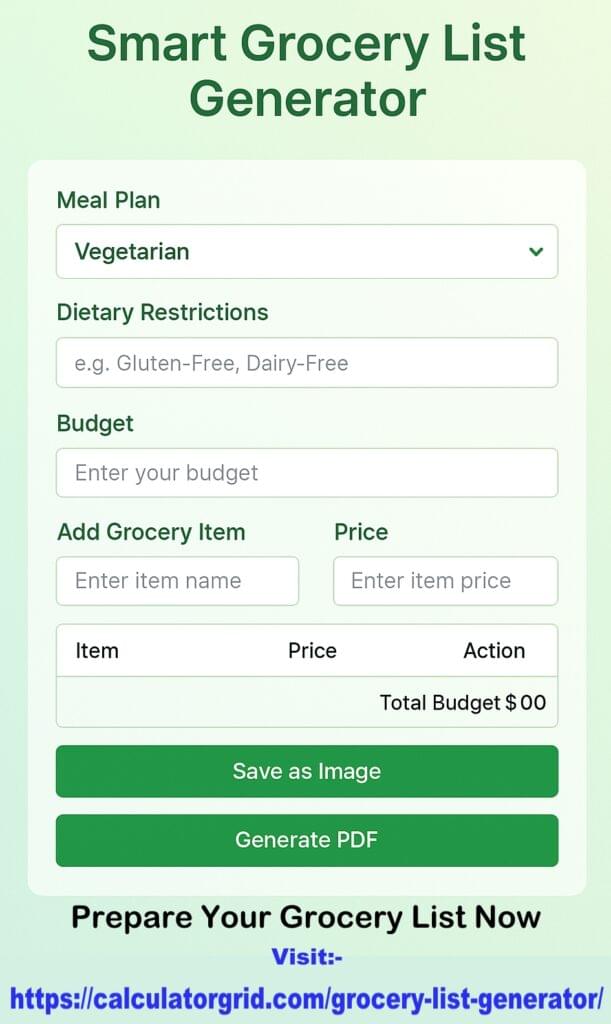Click the Dietary Restrictions label

163,312
